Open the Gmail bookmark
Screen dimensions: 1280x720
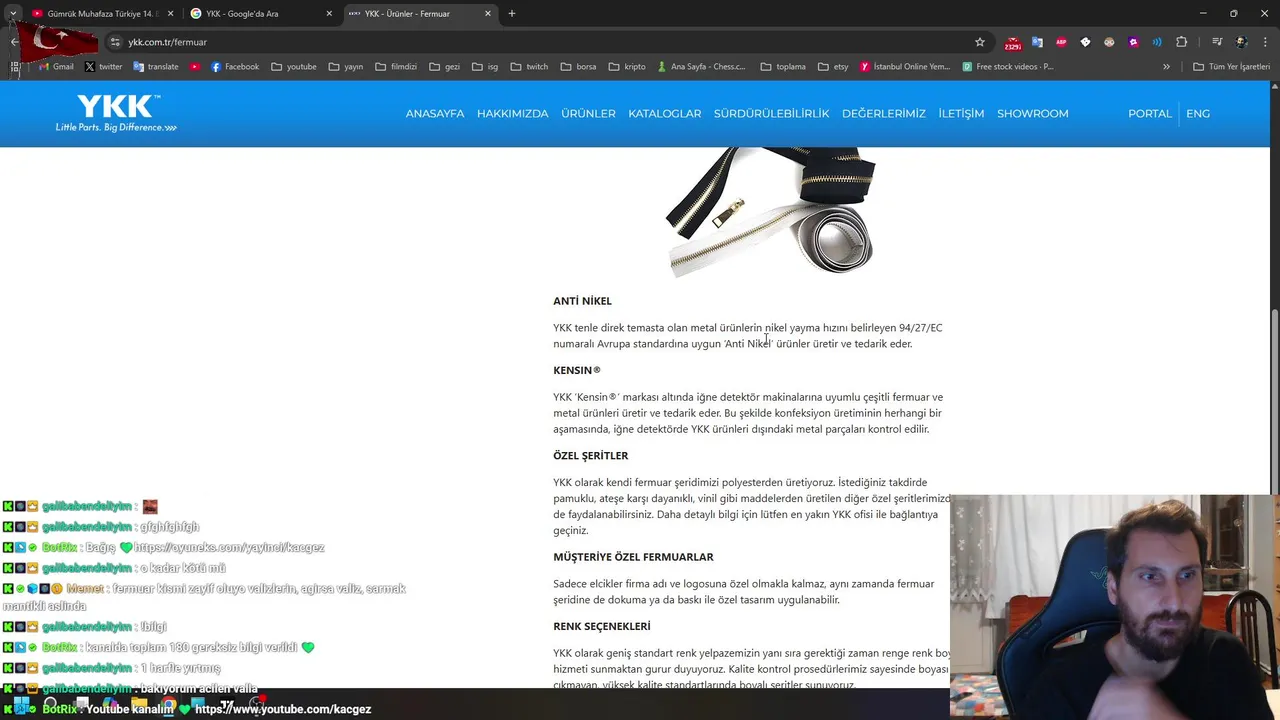(x=55, y=67)
